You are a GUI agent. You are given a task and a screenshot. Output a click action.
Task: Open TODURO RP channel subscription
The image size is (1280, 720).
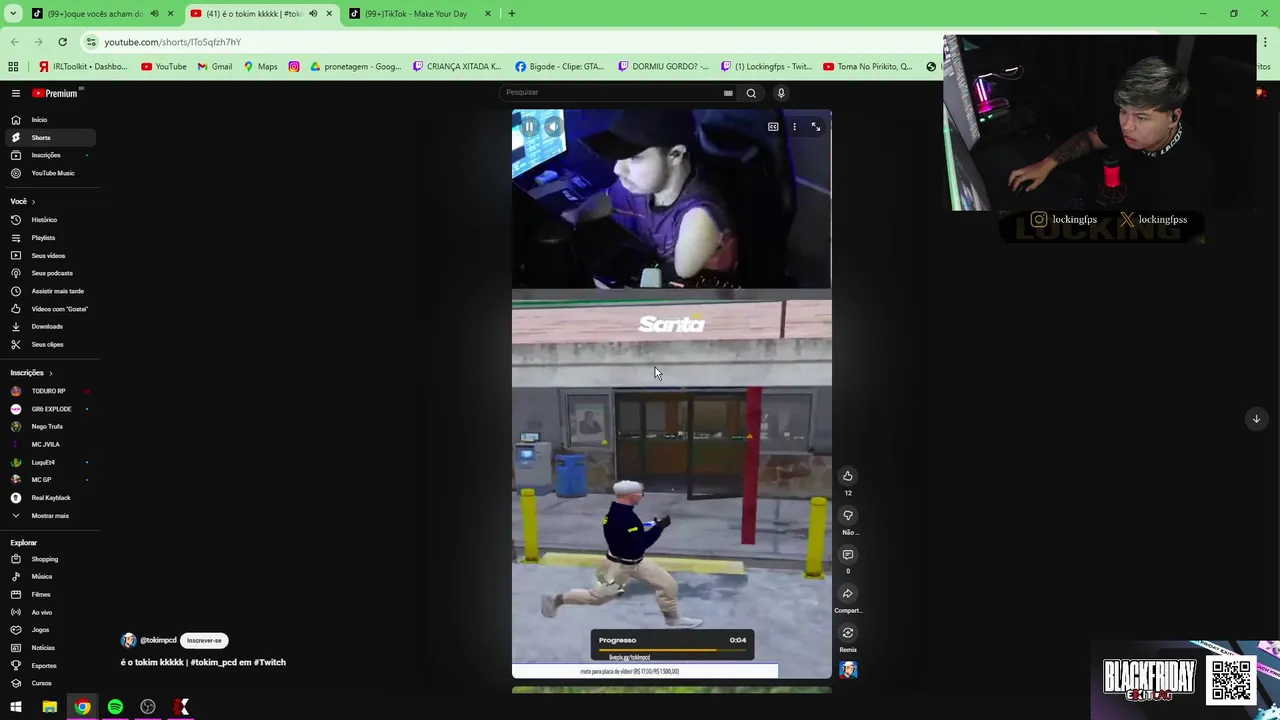pyautogui.click(x=48, y=391)
